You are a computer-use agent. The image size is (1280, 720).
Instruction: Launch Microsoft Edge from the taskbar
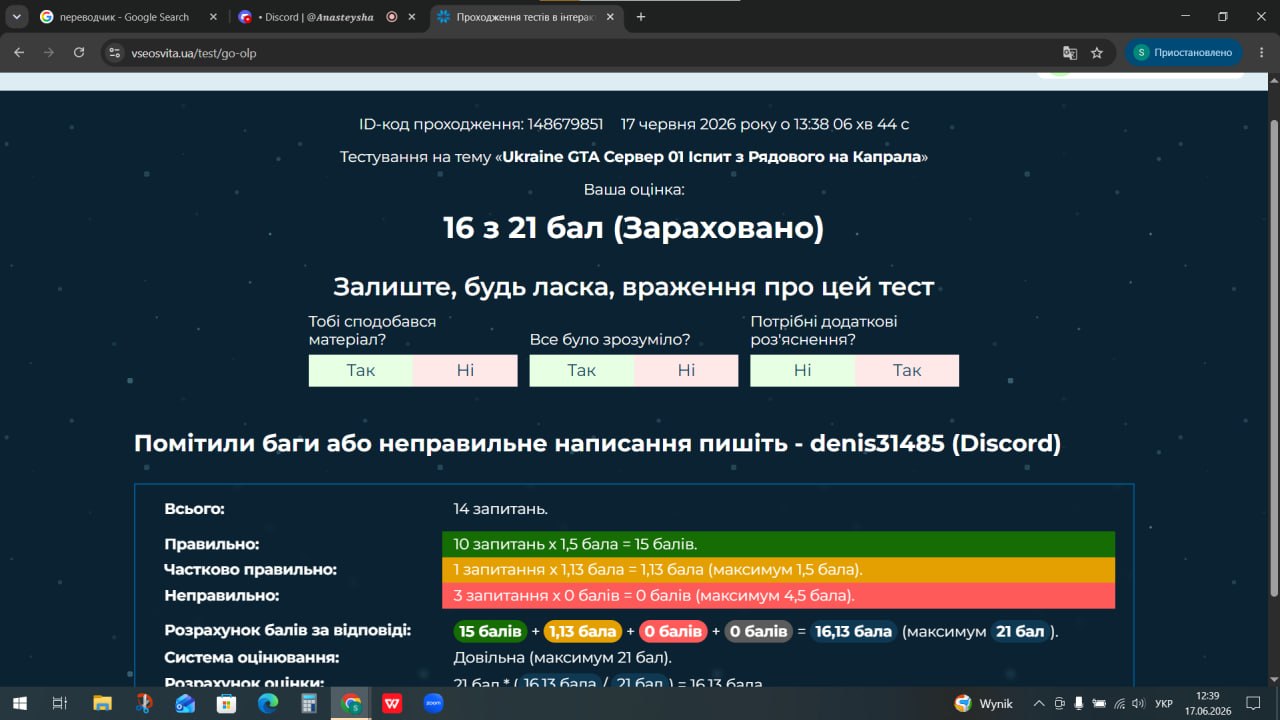(268, 703)
